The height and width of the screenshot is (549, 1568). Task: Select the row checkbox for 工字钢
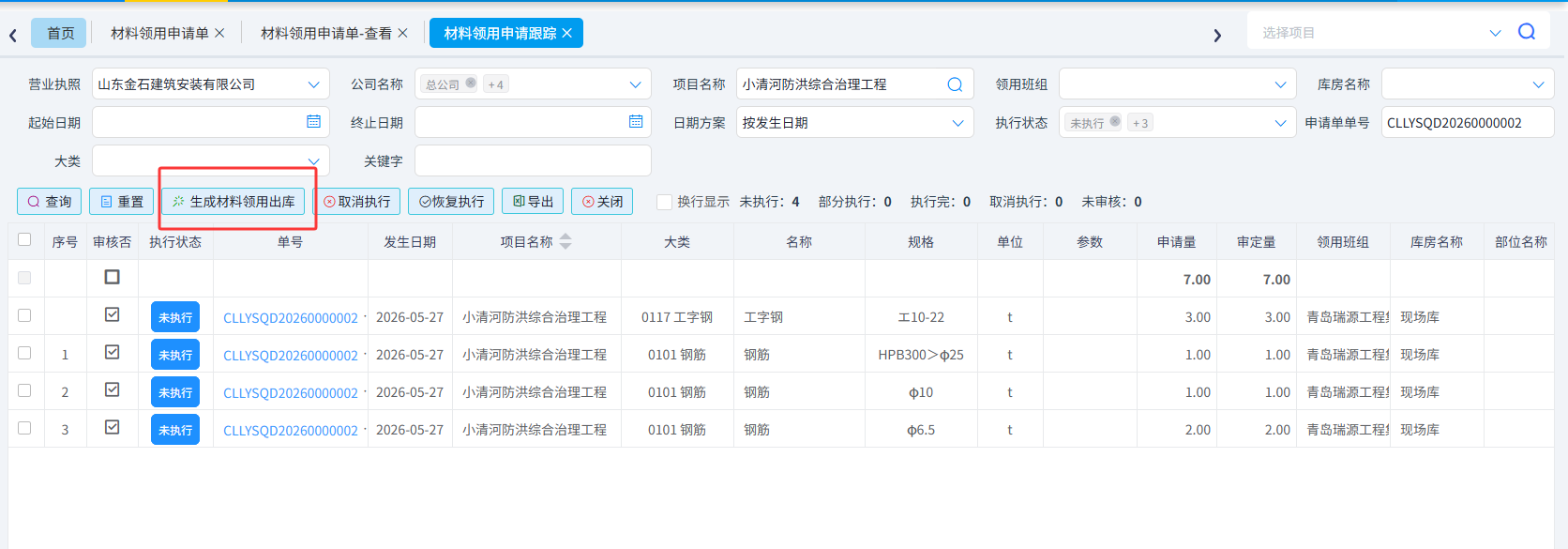[x=24, y=315]
